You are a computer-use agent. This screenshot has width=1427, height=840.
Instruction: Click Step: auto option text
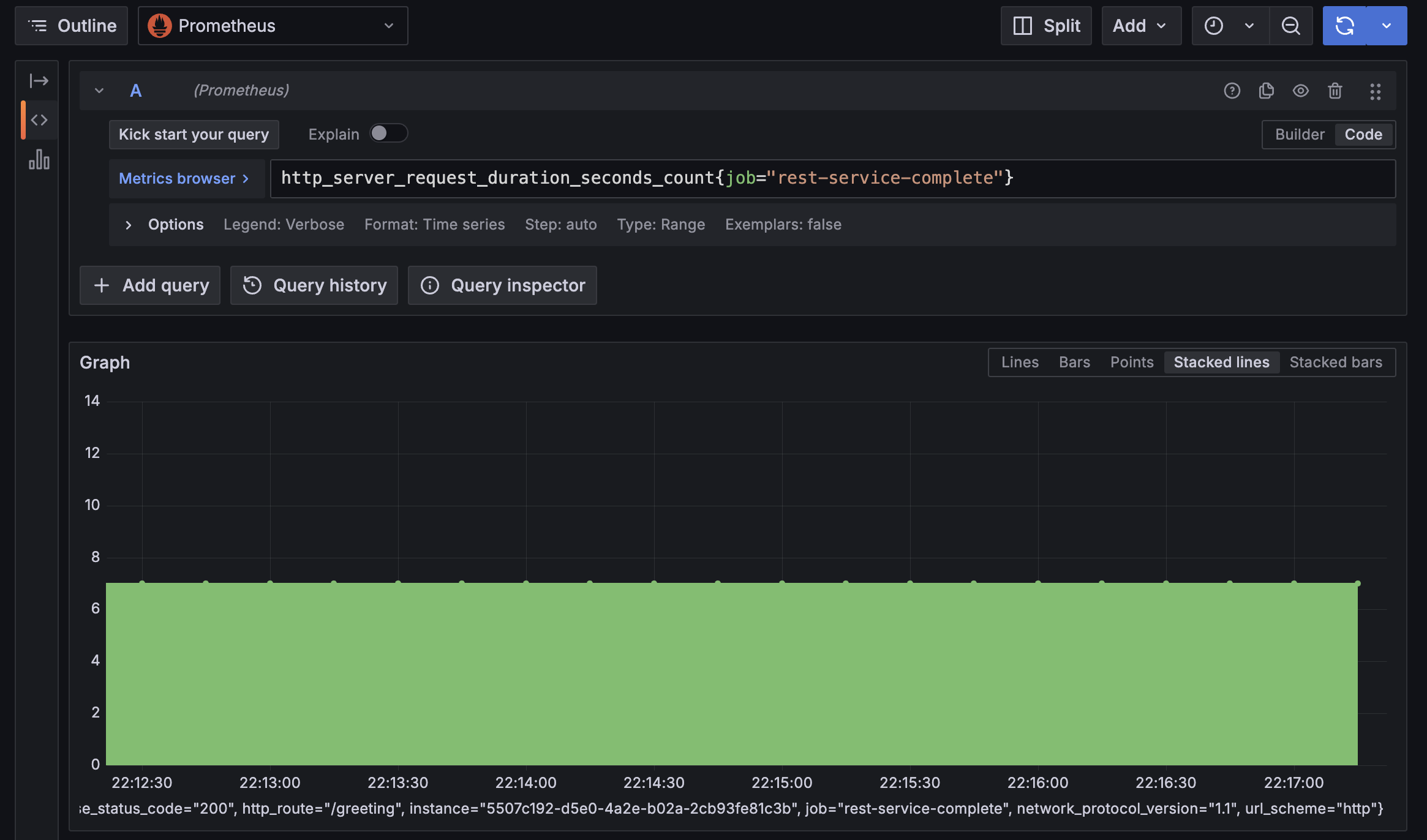point(560,225)
